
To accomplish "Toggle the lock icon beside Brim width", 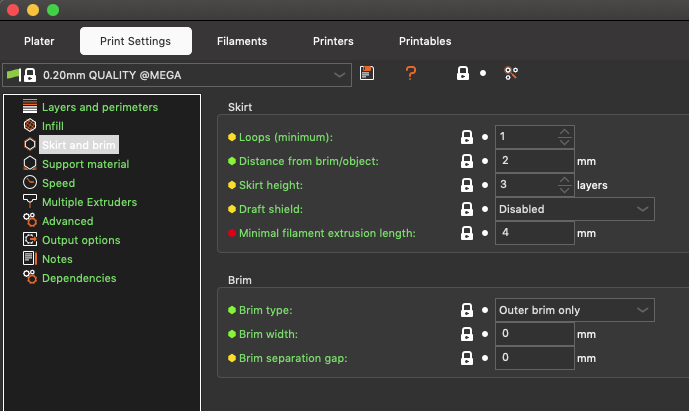I will click(x=466, y=334).
